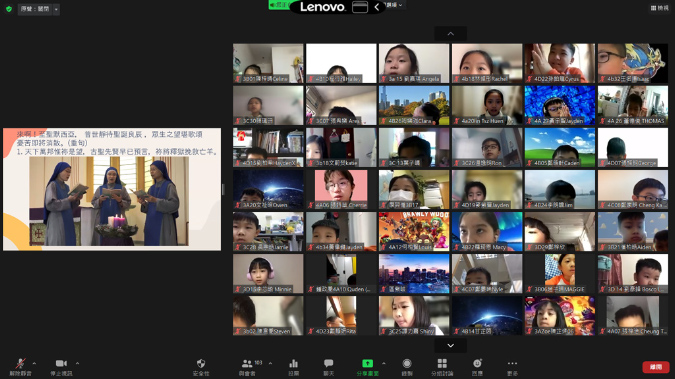Open the View layout menu at top right
This screenshot has width=675, height=379.
click(659, 8)
